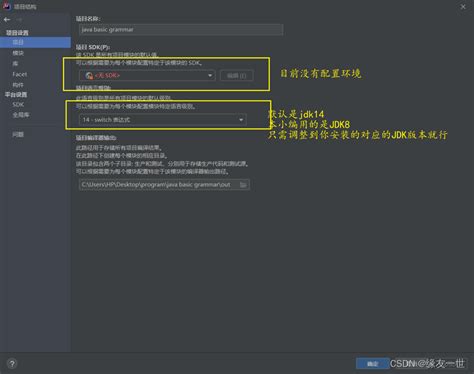Expand the 14 - switch language level dropdown
Viewport: 474px width, 374px height.
(163, 119)
